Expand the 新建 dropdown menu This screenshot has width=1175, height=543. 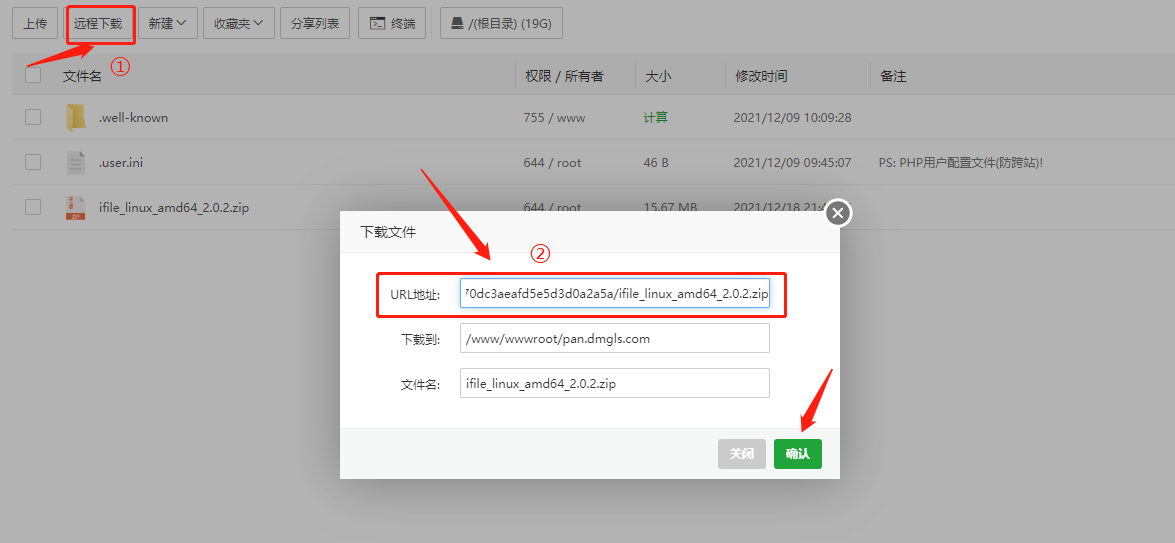tap(167, 23)
